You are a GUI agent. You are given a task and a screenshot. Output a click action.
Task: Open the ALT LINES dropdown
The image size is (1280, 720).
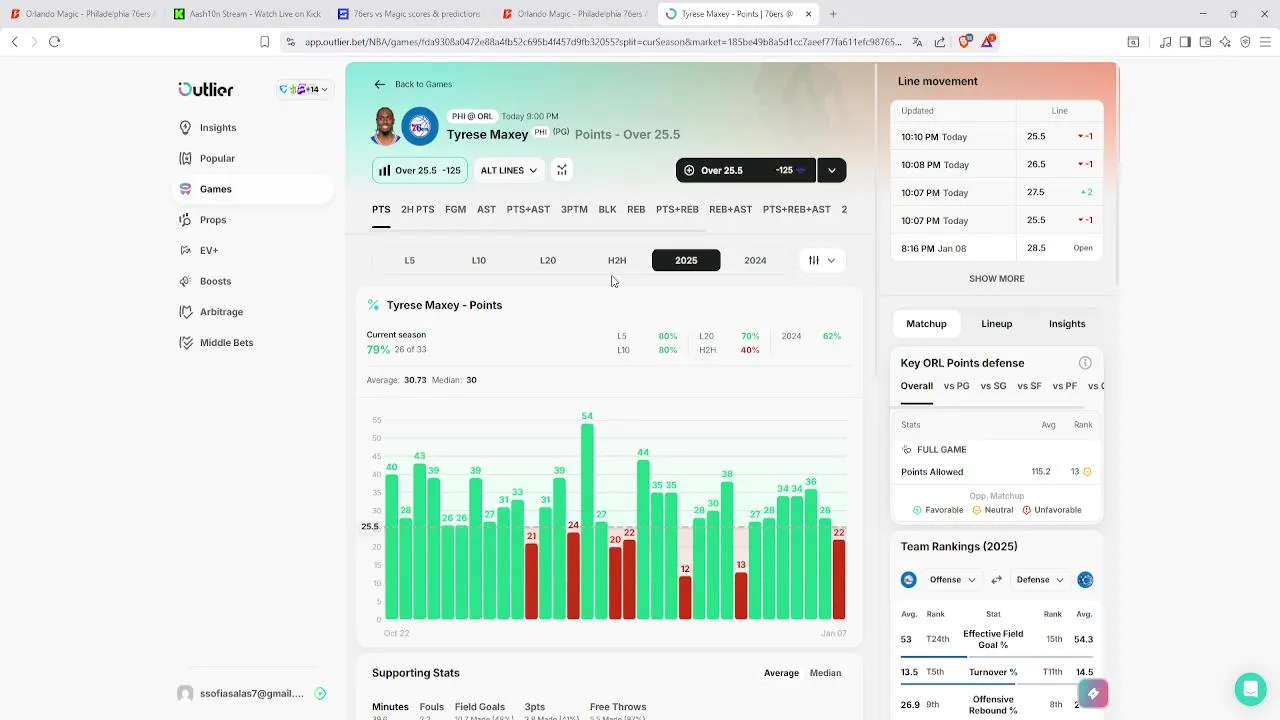pyautogui.click(x=509, y=170)
